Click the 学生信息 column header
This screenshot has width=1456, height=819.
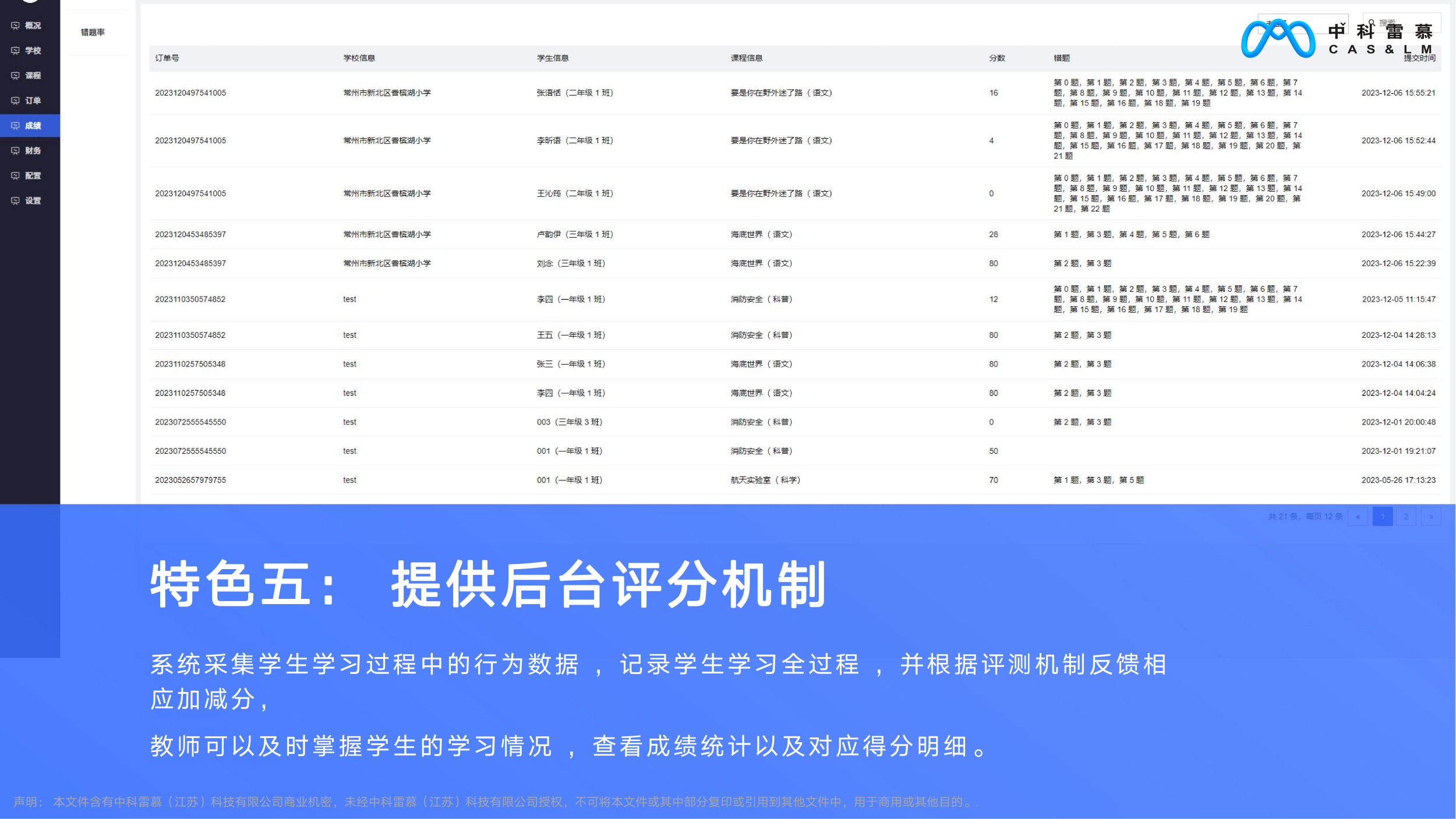pos(553,58)
